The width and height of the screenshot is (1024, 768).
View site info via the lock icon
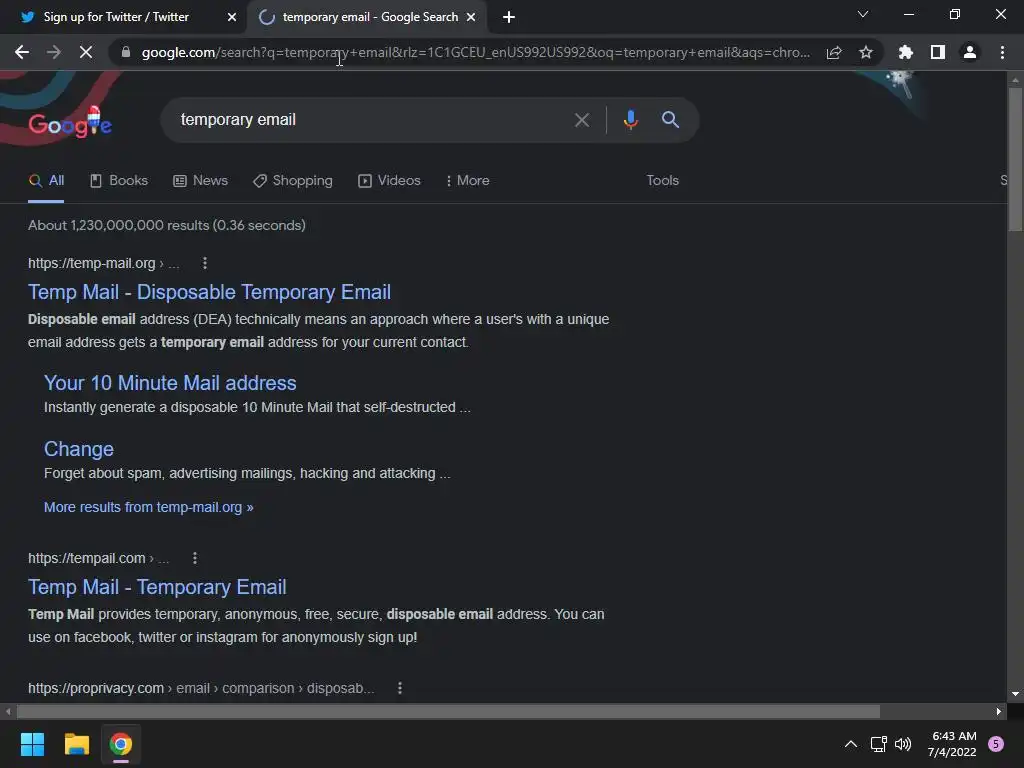(x=126, y=52)
